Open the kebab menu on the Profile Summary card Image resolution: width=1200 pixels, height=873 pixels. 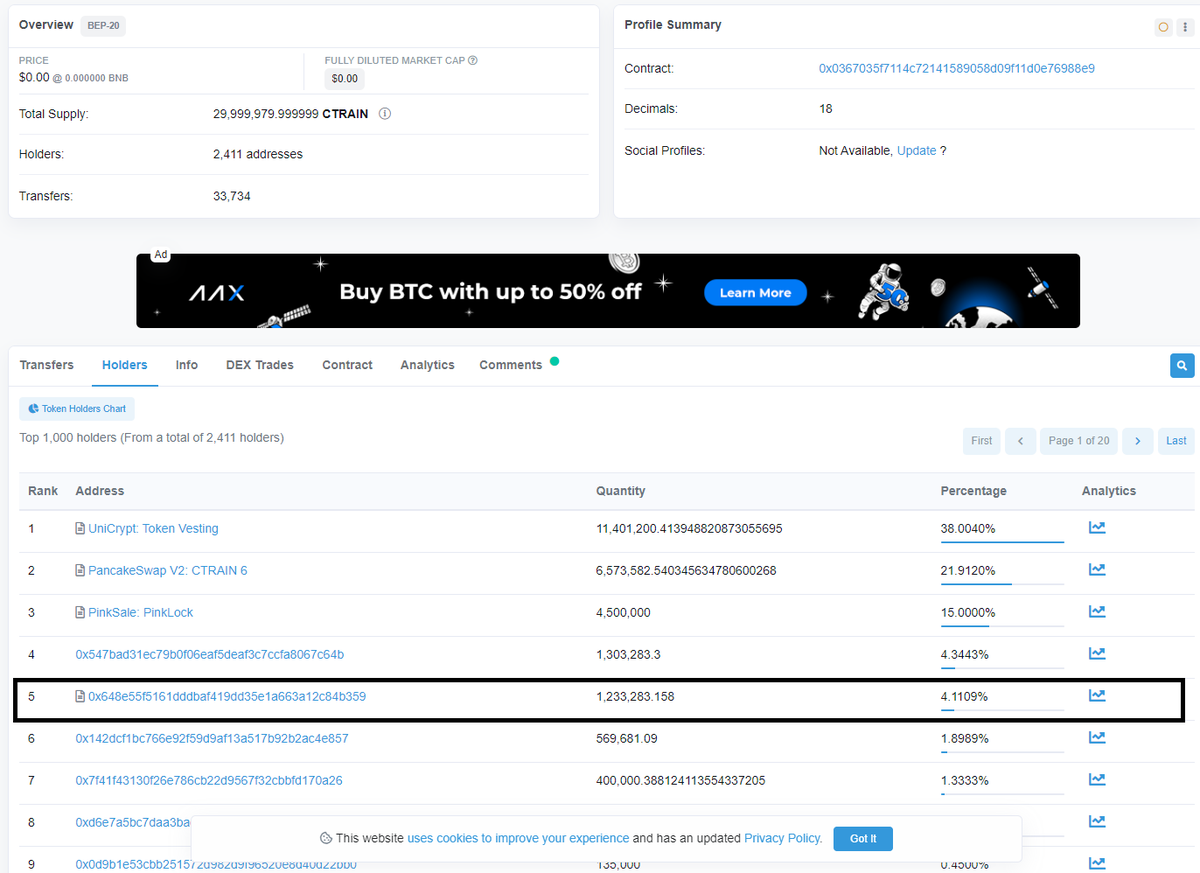point(1185,26)
